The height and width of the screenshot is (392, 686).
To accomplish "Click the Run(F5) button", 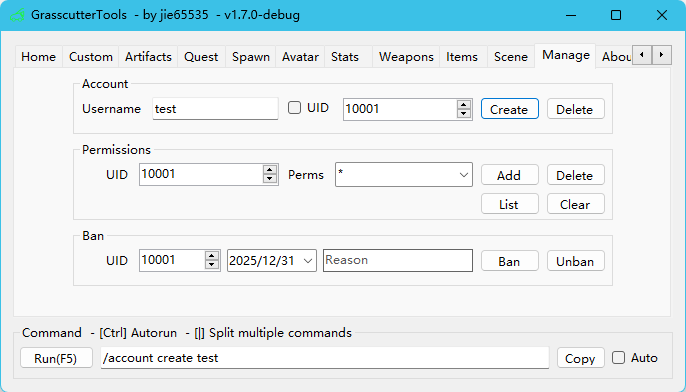I will tap(56, 358).
